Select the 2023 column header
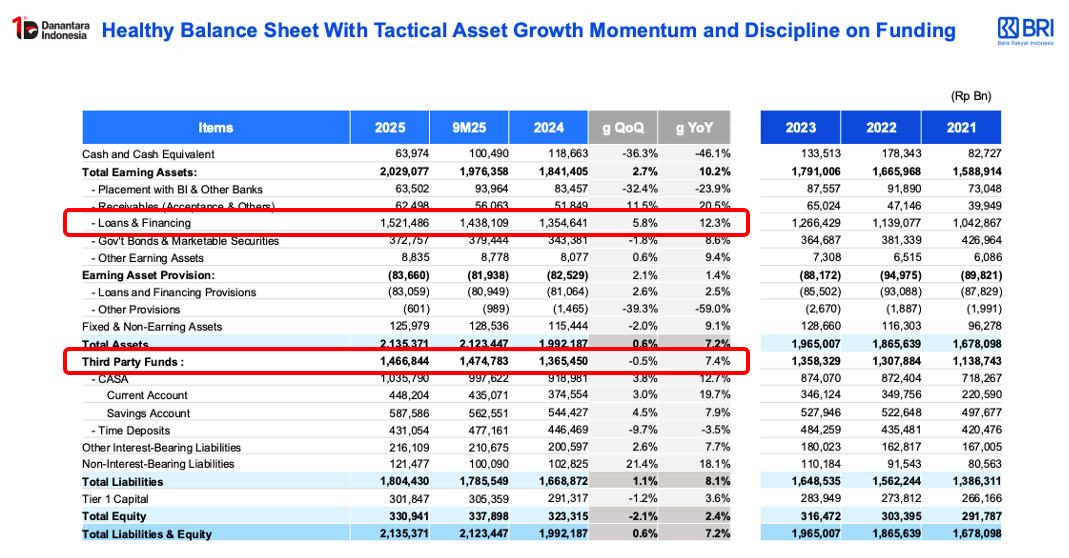1069x558 pixels. 800,127
